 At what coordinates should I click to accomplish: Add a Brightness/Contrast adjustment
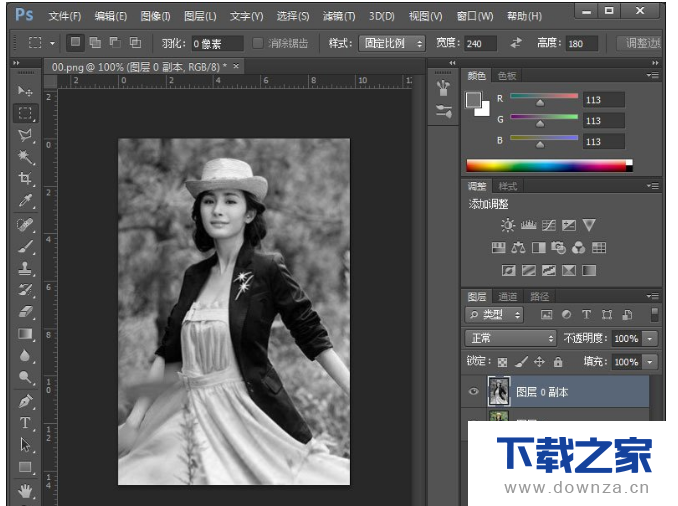tap(508, 225)
